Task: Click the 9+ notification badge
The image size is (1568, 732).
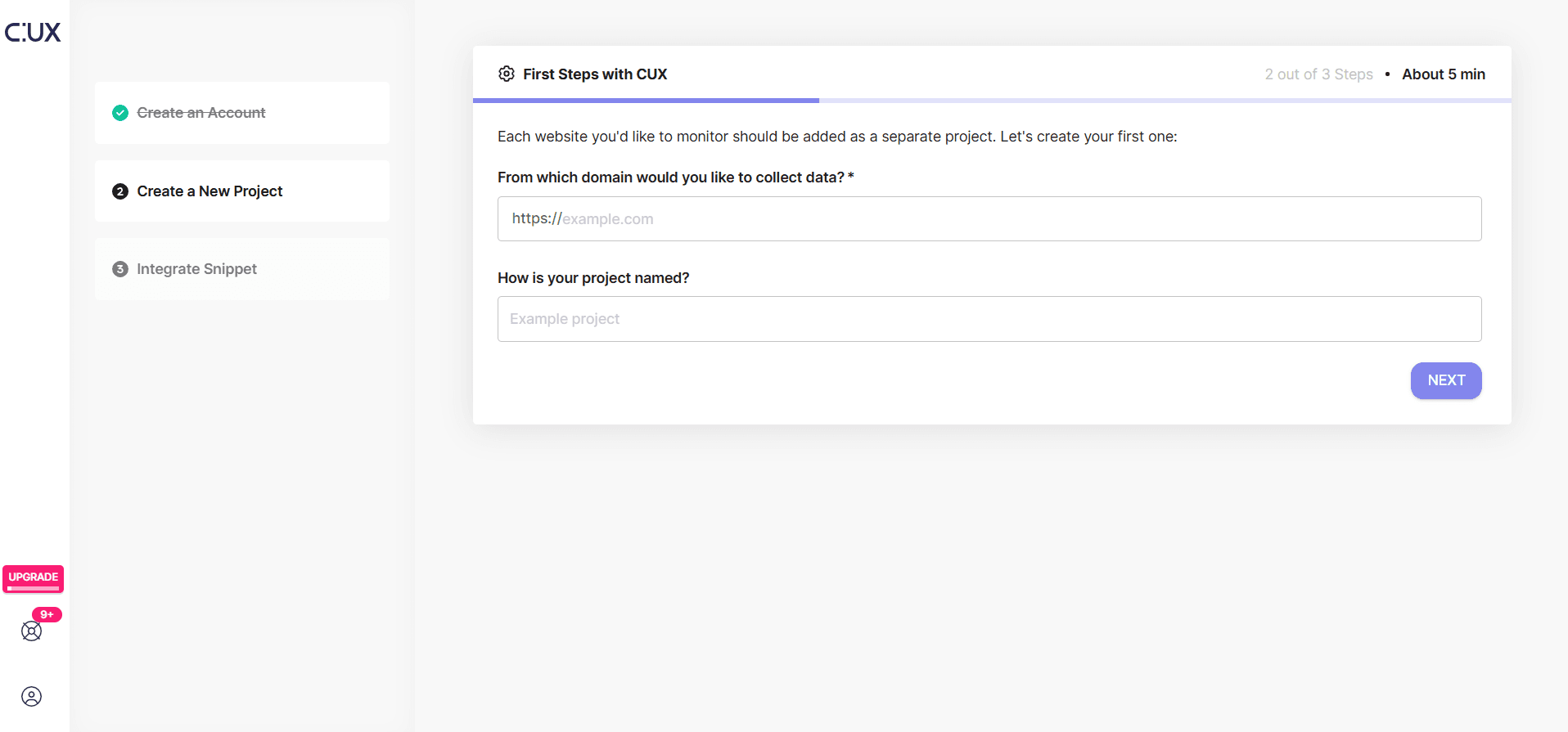Action: click(47, 614)
